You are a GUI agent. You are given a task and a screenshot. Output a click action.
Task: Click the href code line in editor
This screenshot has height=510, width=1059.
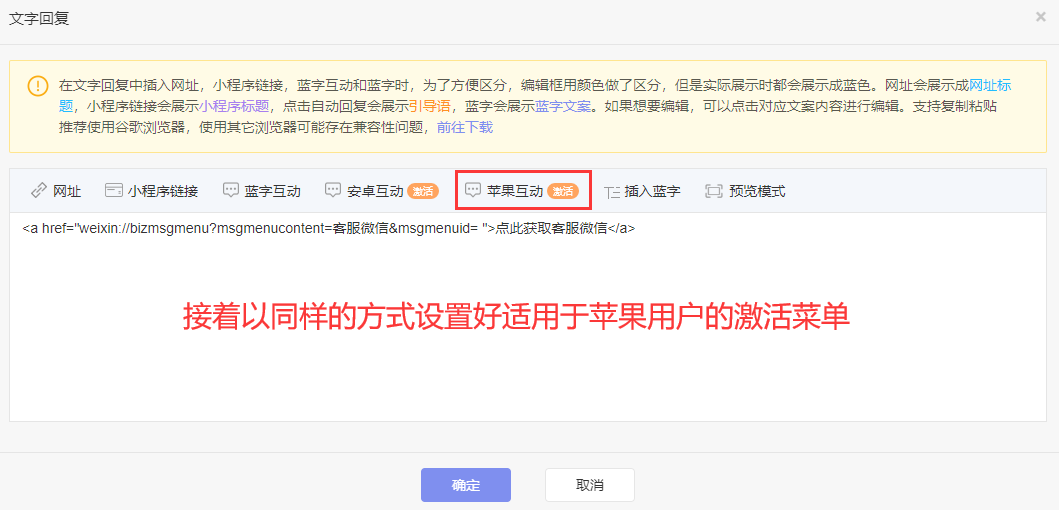(328, 228)
